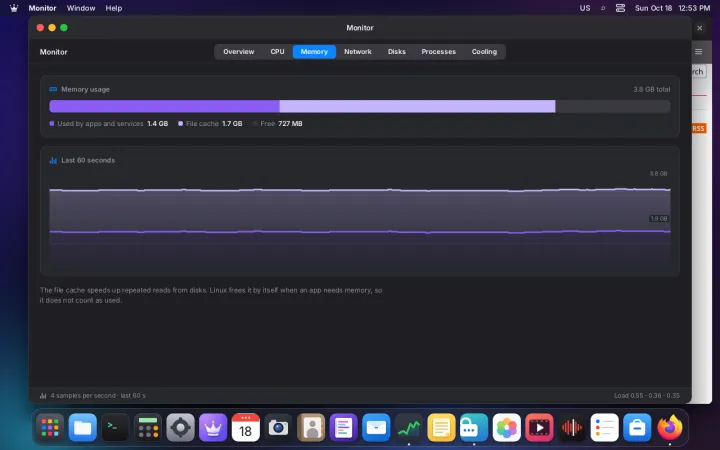The height and width of the screenshot is (450, 720).
Task: Show the Processes tab
Action: point(439,51)
